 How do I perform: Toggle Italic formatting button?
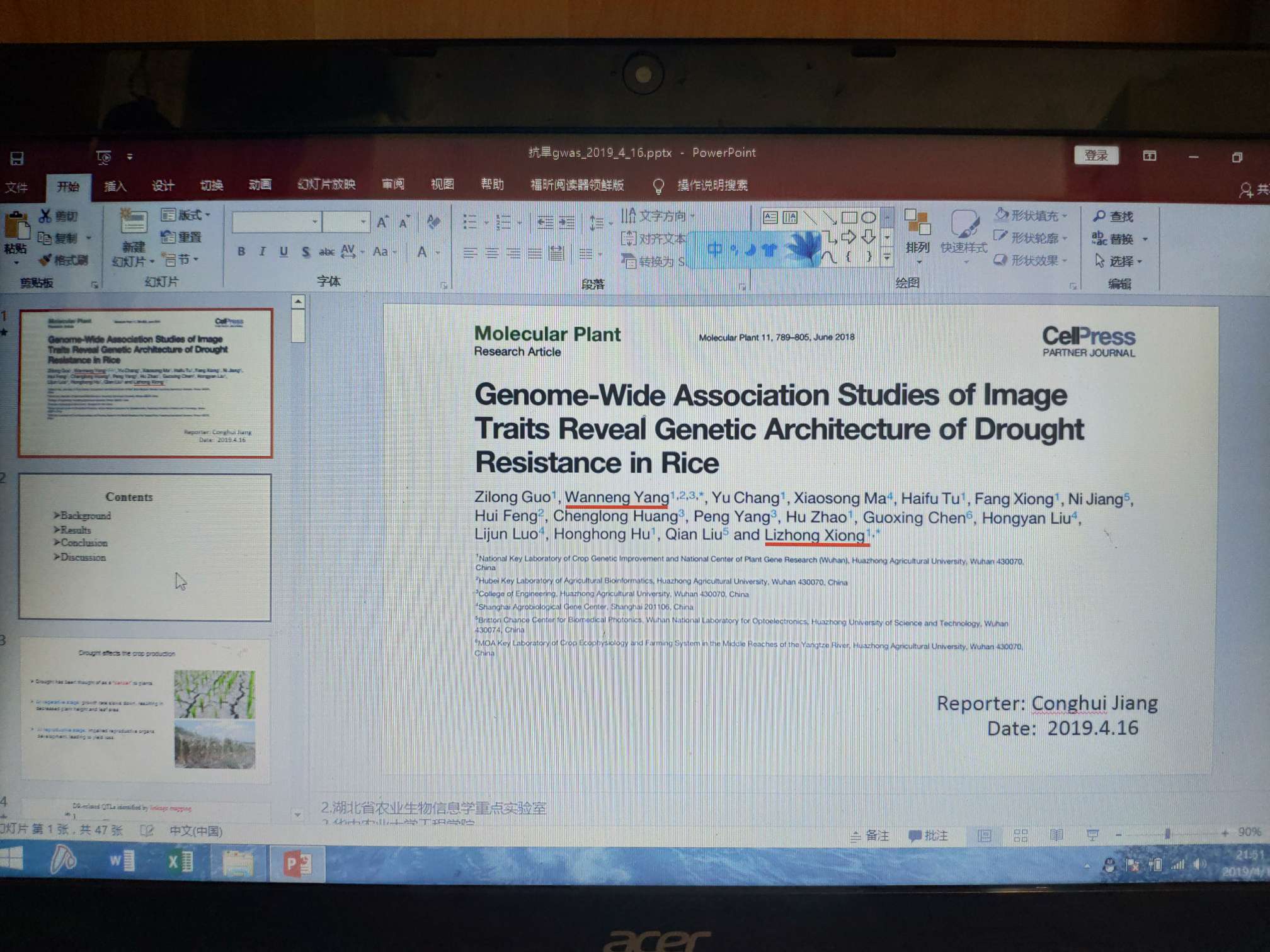coord(263,252)
